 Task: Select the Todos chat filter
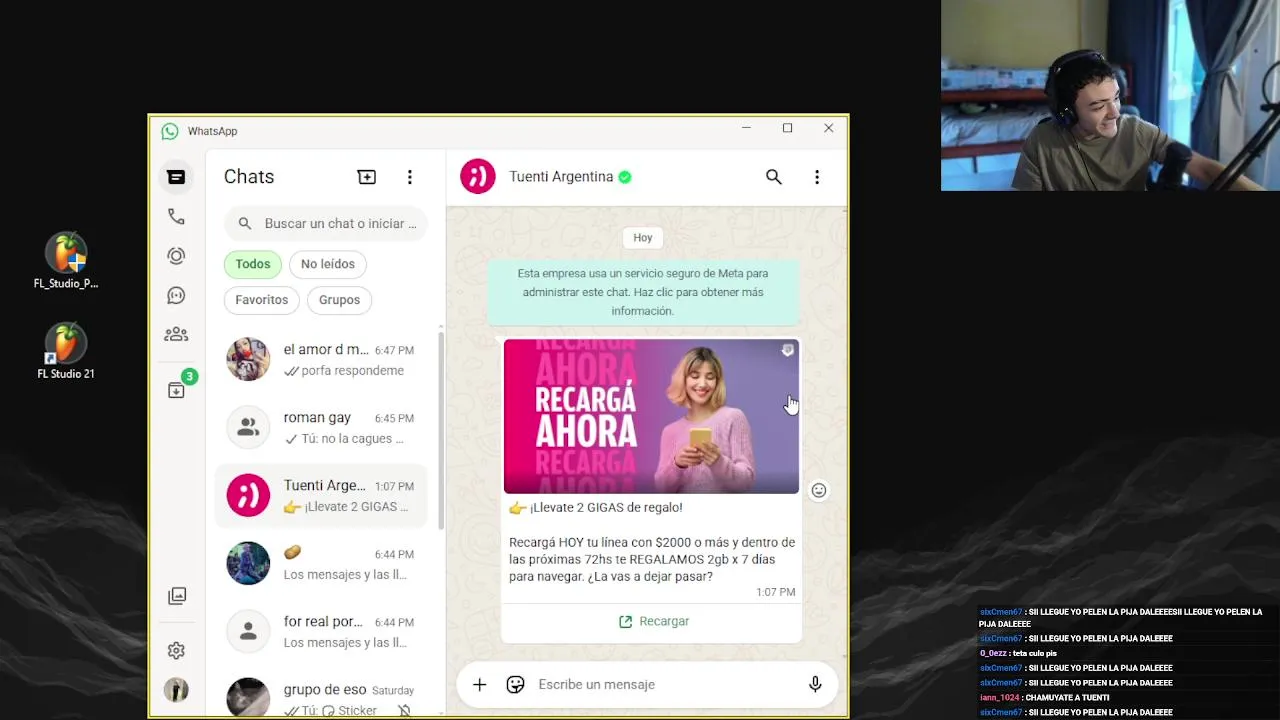point(253,264)
